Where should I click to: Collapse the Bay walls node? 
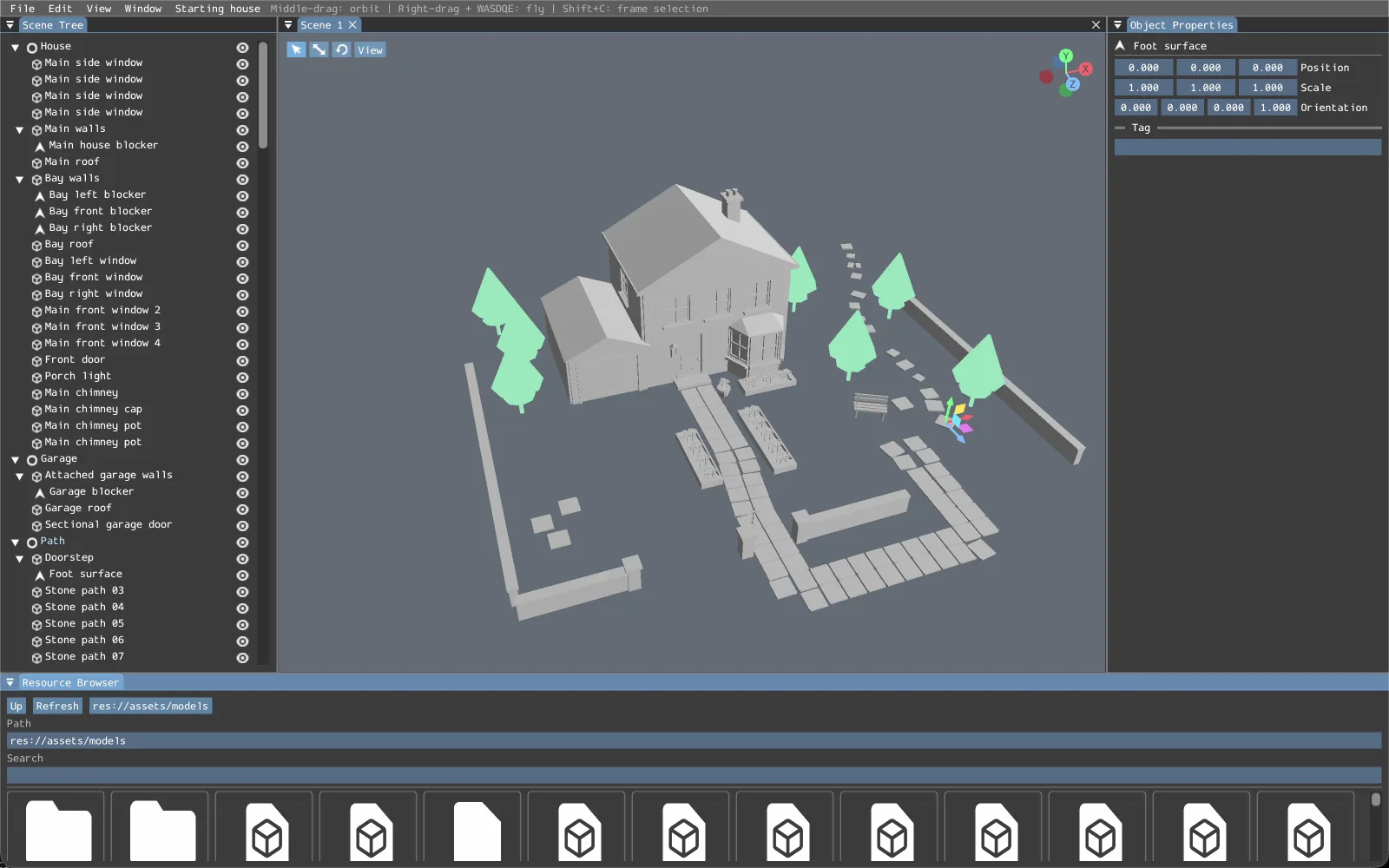point(20,179)
